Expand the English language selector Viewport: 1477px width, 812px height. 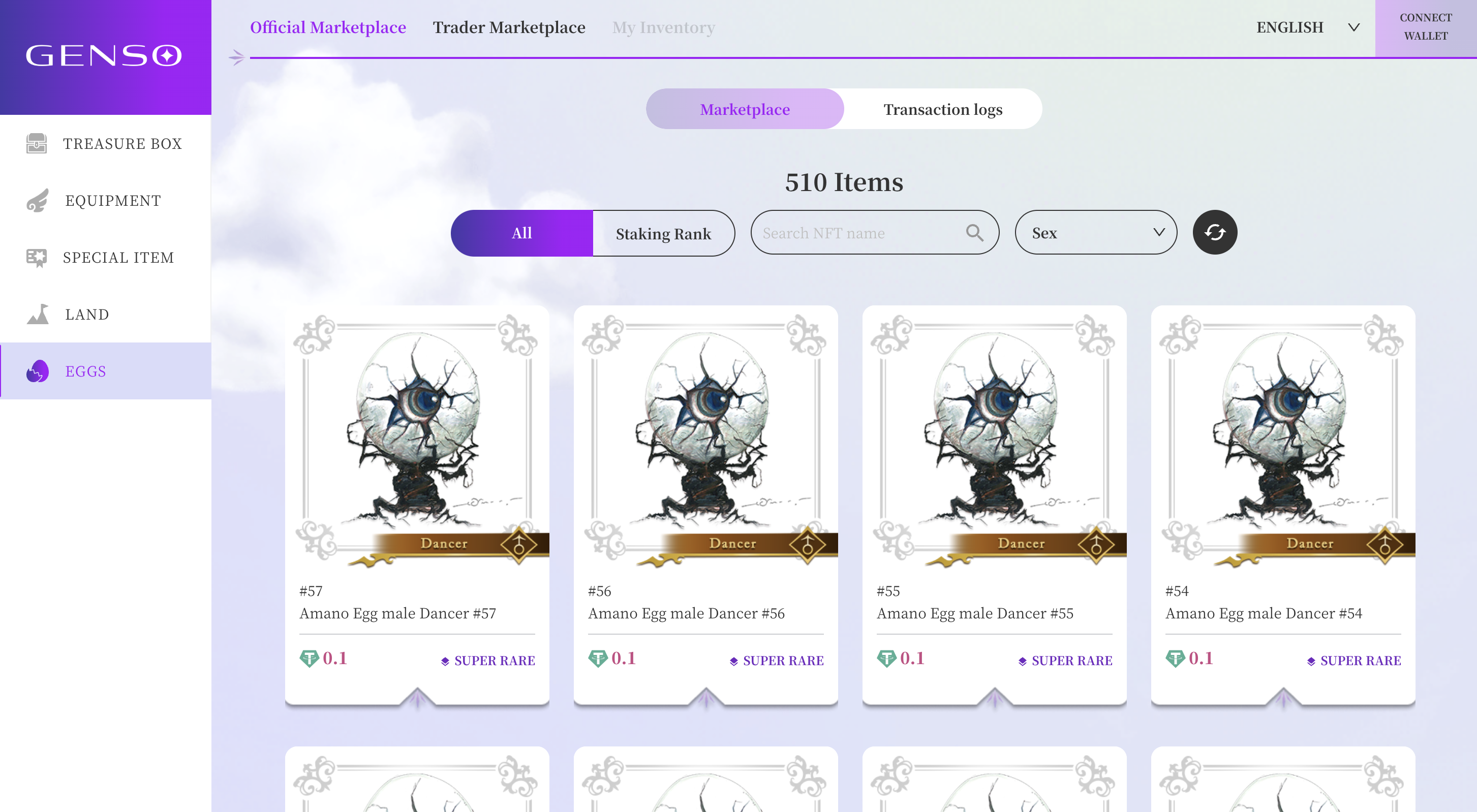[1307, 27]
